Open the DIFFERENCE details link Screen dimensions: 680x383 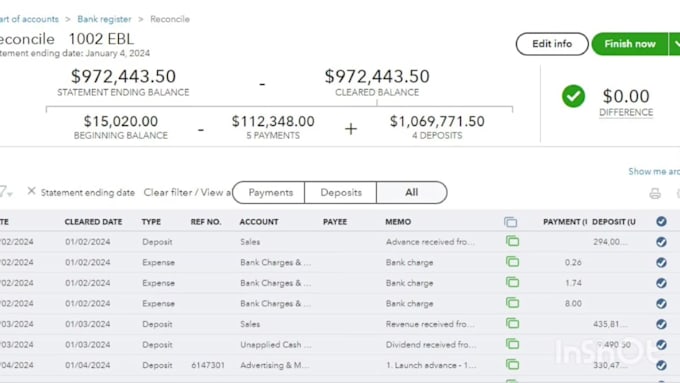(626, 112)
